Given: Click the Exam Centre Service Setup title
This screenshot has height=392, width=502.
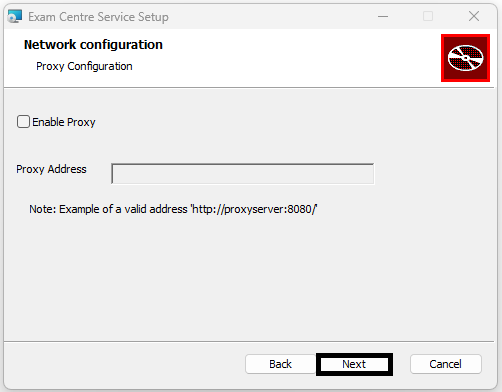Looking at the screenshot, I should point(98,17).
